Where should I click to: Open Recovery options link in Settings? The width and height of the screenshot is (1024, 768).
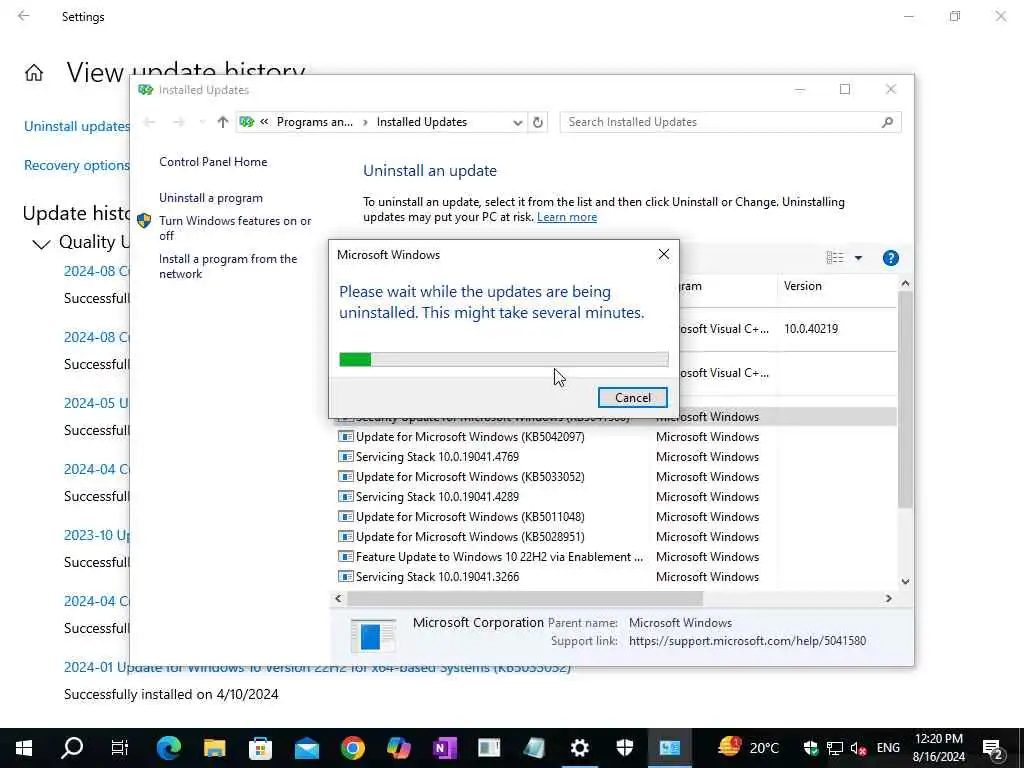(76, 166)
